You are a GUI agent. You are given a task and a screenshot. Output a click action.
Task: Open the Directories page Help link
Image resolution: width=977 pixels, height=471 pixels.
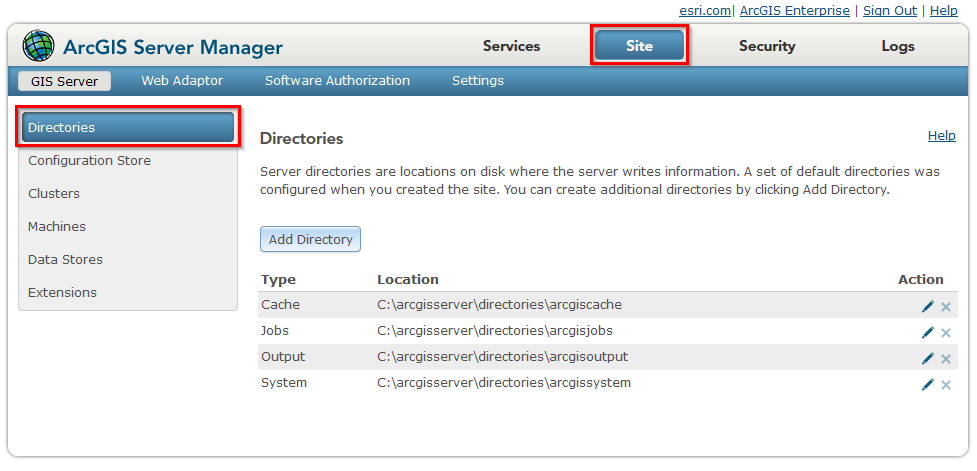click(941, 135)
